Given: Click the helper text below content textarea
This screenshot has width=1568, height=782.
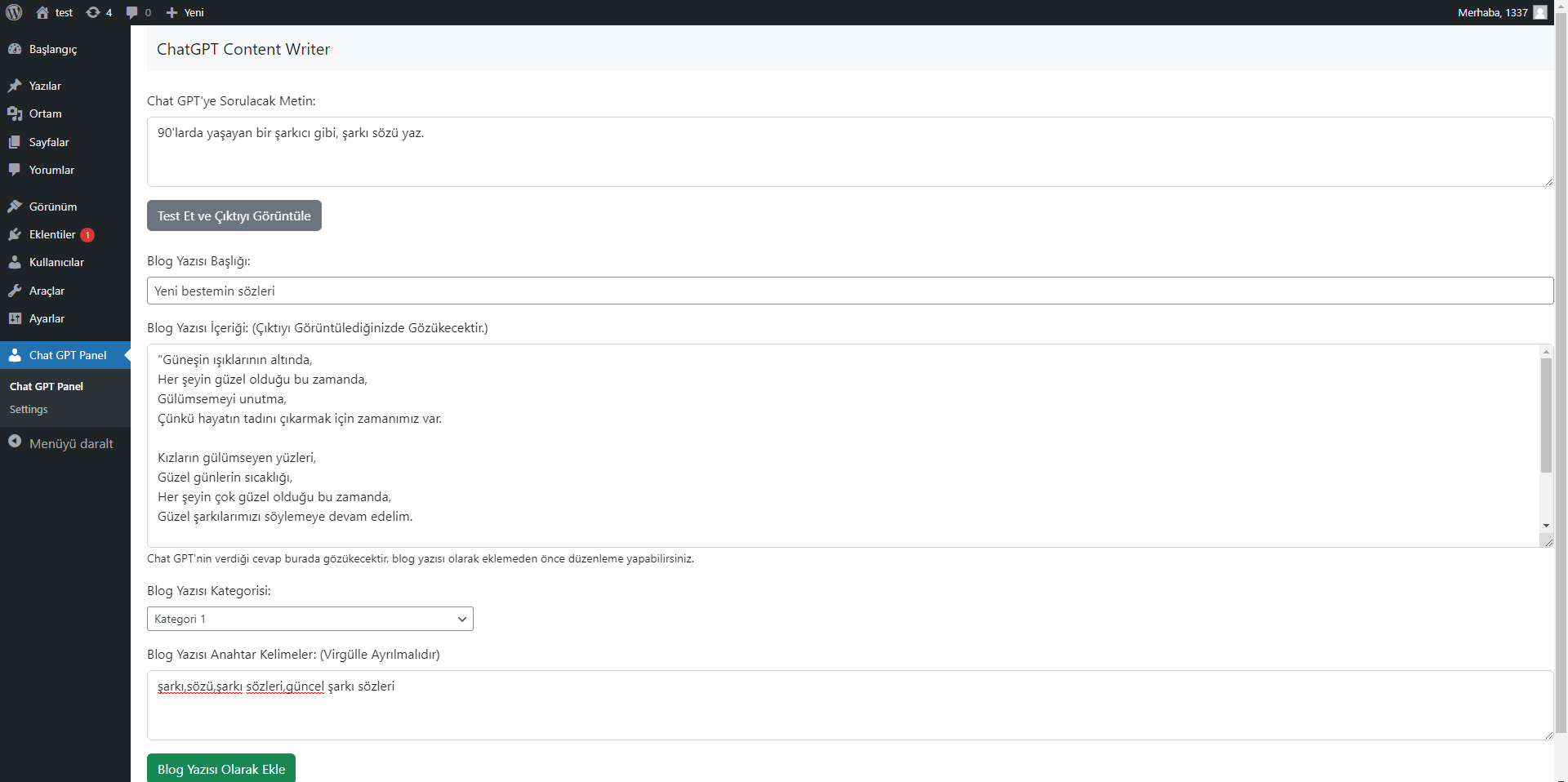Looking at the screenshot, I should tap(421, 559).
